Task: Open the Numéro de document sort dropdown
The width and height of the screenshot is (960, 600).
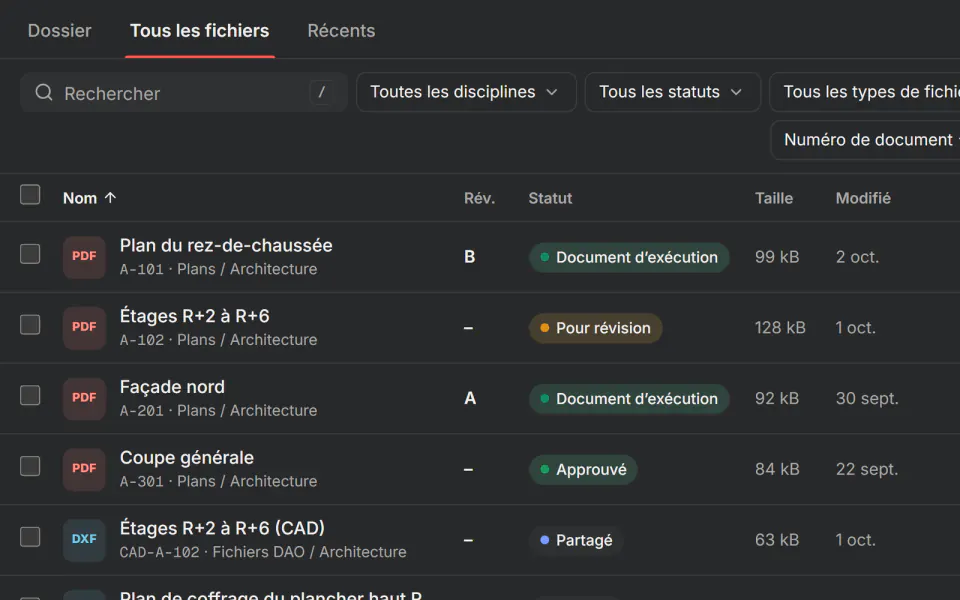Action: 865,140
